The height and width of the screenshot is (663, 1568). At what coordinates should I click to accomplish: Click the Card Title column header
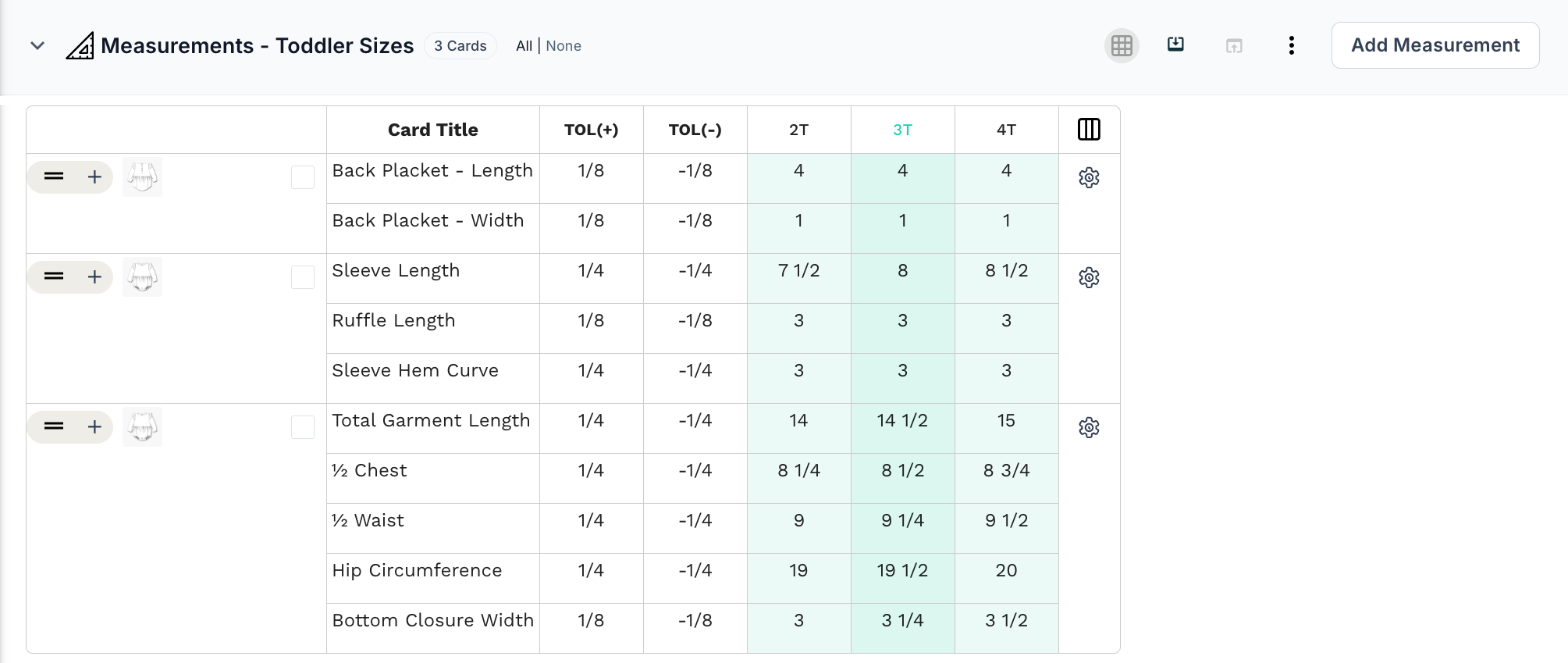click(433, 130)
